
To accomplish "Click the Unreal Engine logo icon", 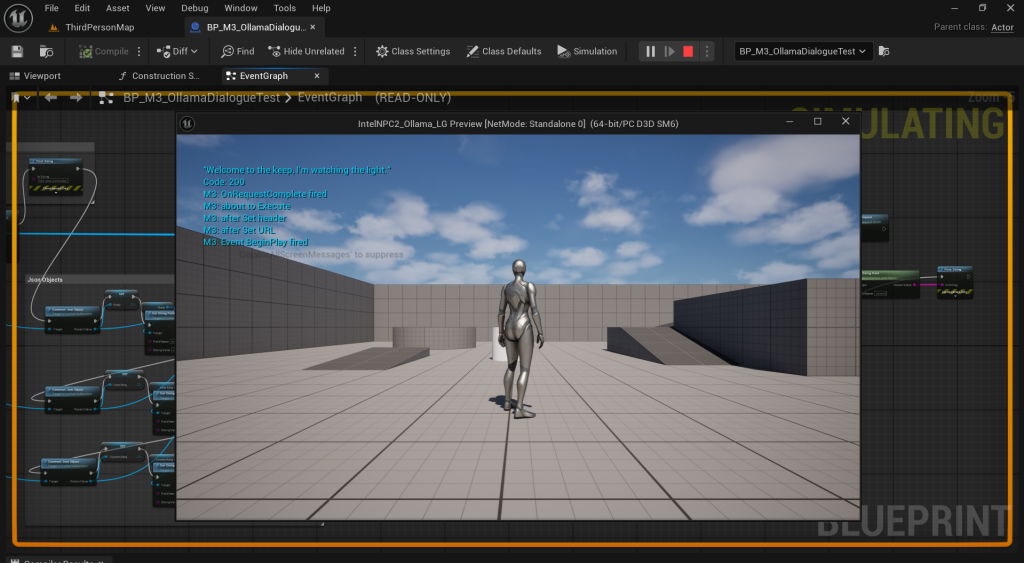I will click(x=18, y=18).
